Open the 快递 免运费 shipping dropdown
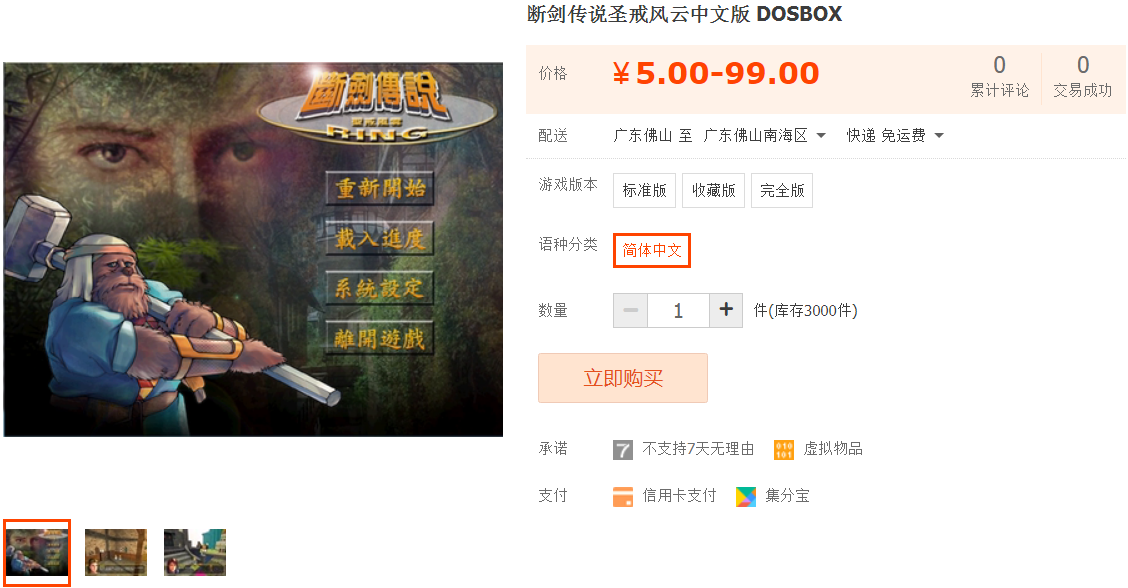Screen dimensions: 1128x588 894,135
